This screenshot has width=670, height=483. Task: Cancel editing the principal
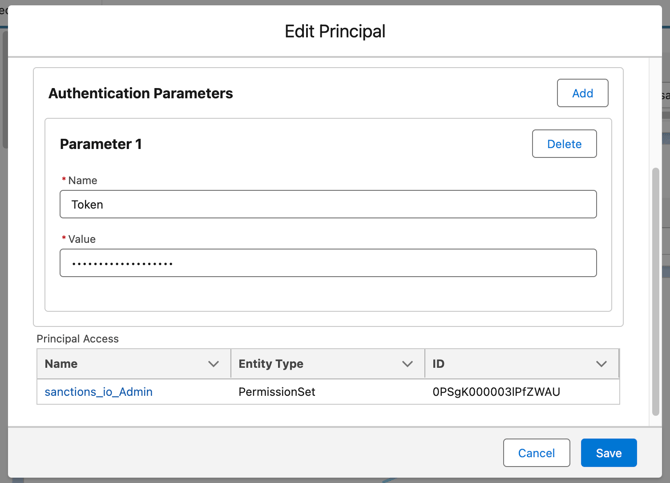tap(536, 453)
